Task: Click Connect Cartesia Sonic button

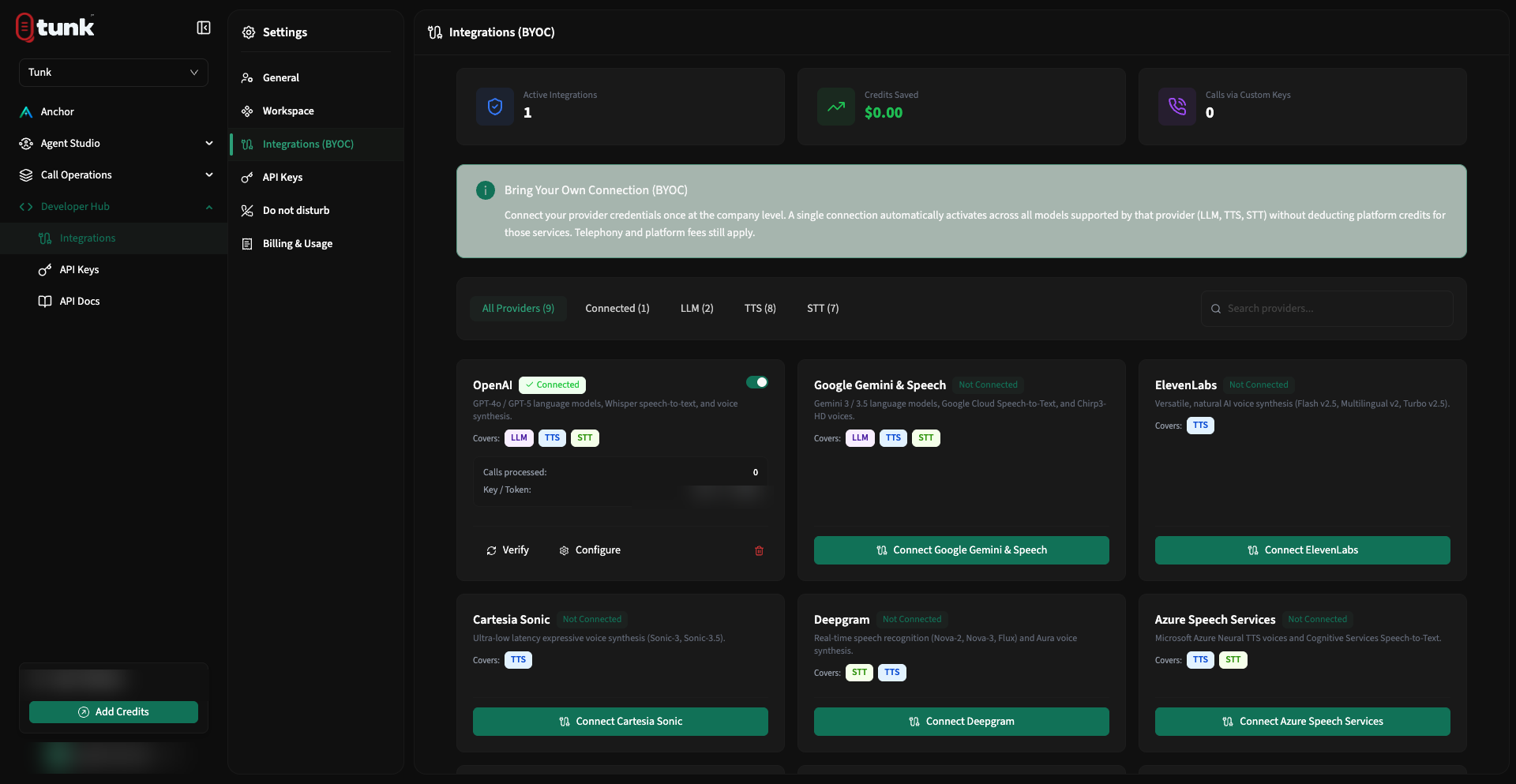Action: 621,722
